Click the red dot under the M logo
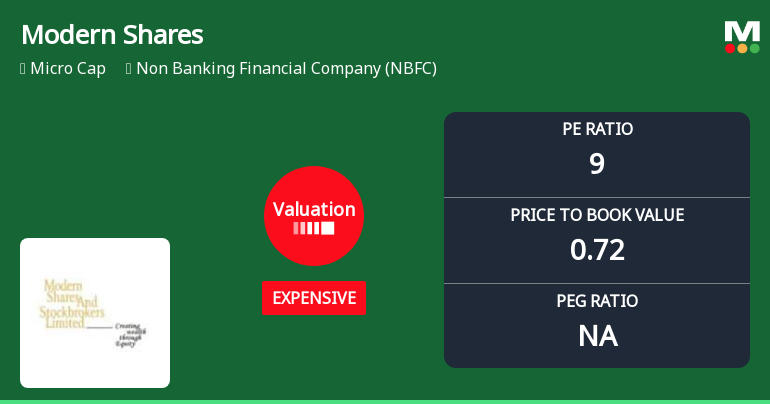 click(x=730, y=48)
